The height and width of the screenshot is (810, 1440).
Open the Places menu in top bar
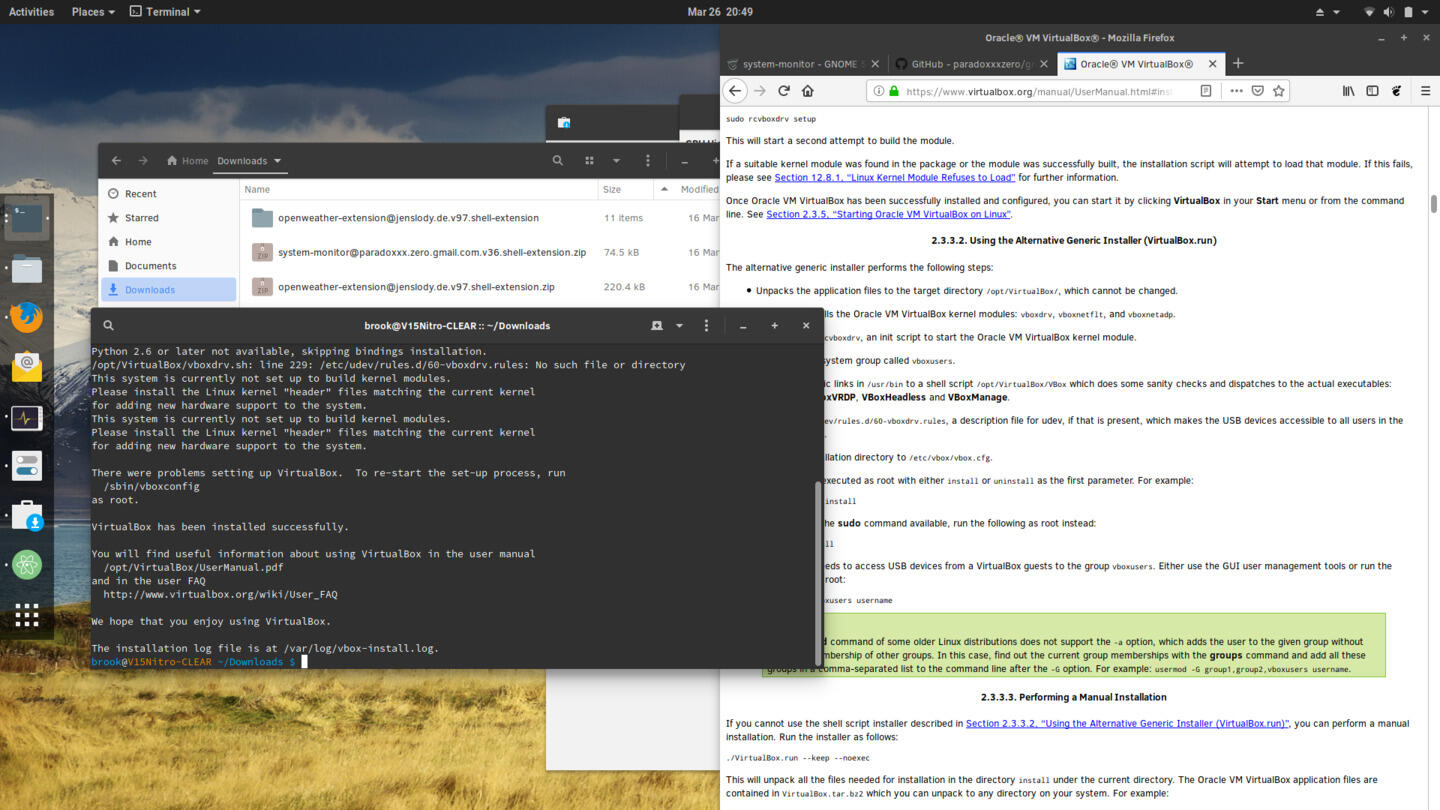pos(93,12)
